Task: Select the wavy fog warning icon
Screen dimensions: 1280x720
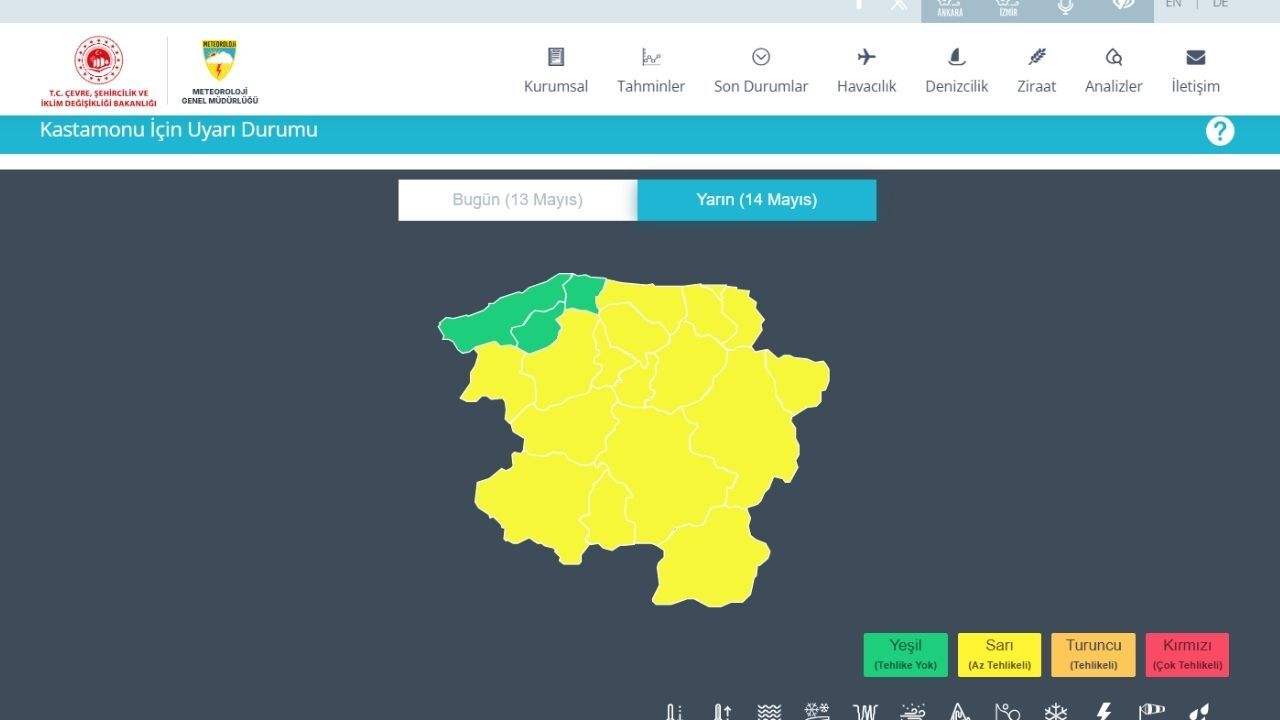Action: 769,712
